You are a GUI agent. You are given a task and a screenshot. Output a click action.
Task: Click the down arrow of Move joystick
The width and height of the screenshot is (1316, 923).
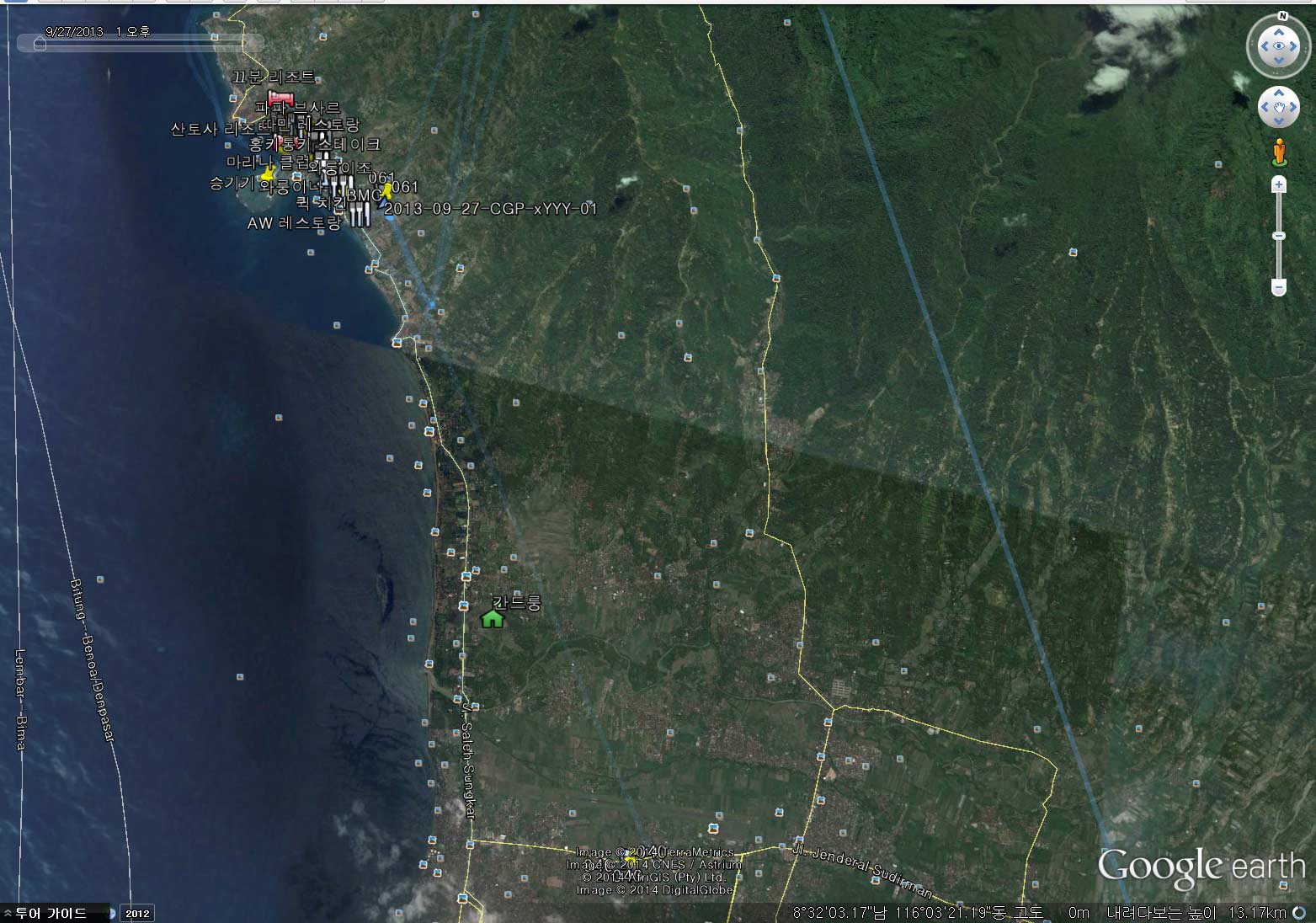(1279, 121)
